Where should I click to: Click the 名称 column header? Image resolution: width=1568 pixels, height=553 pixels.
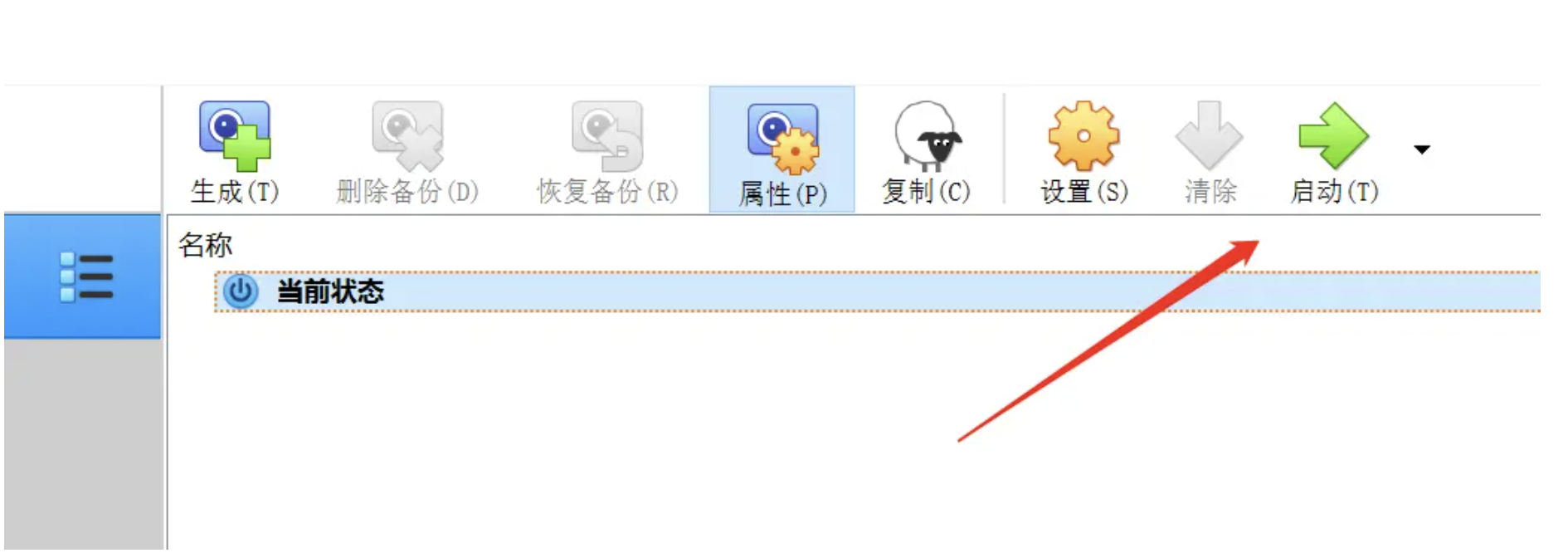click(206, 245)
